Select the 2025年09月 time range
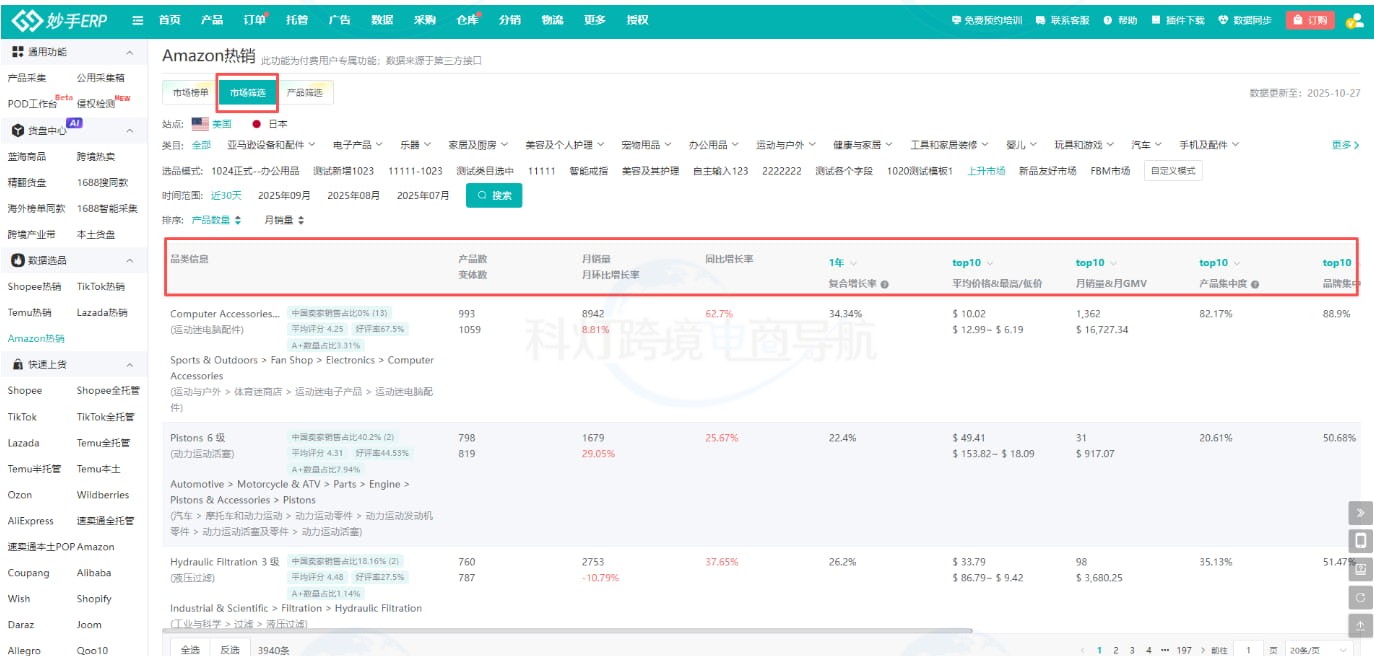1374x656 pixels. click(x=284, y=195)
